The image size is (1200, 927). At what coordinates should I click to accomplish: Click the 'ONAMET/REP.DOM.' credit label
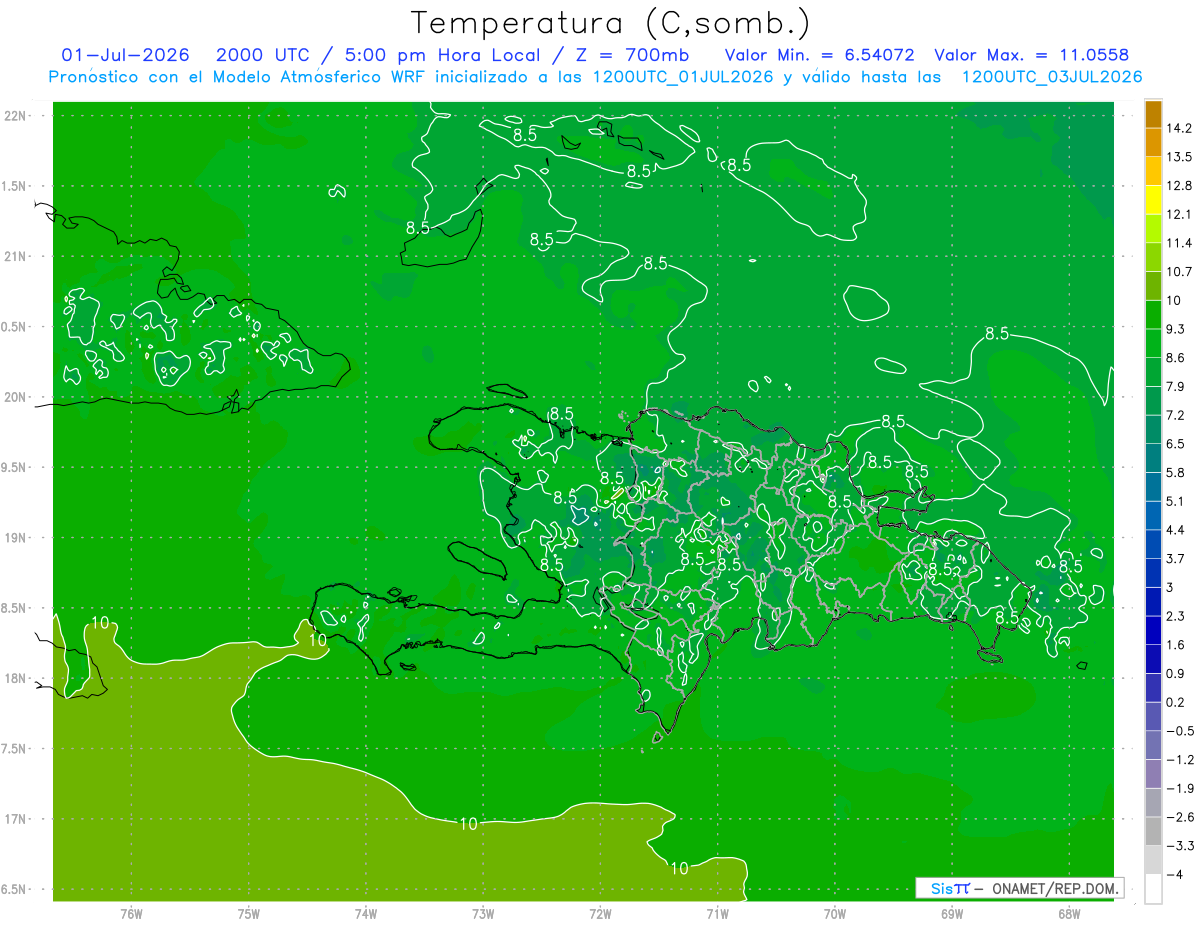1053,888
